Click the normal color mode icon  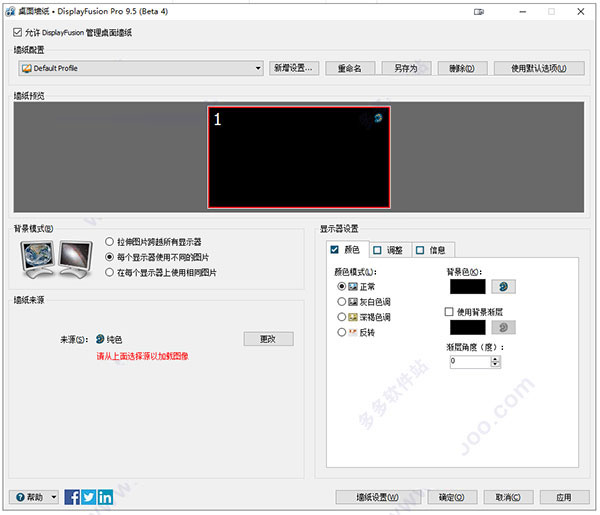[x=353, y=287]
